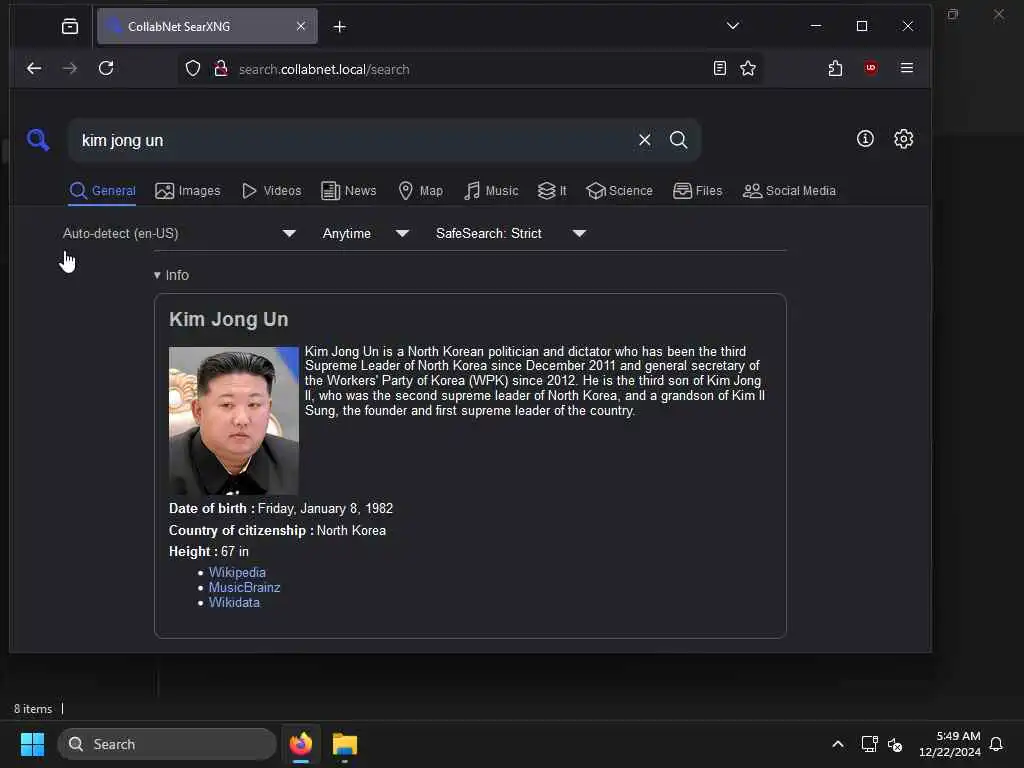Image resolution: width=1024 pixels, height=768 pixels.
Task: Select the CollabNet SearXNG browser tab
Action: point(207,26)
